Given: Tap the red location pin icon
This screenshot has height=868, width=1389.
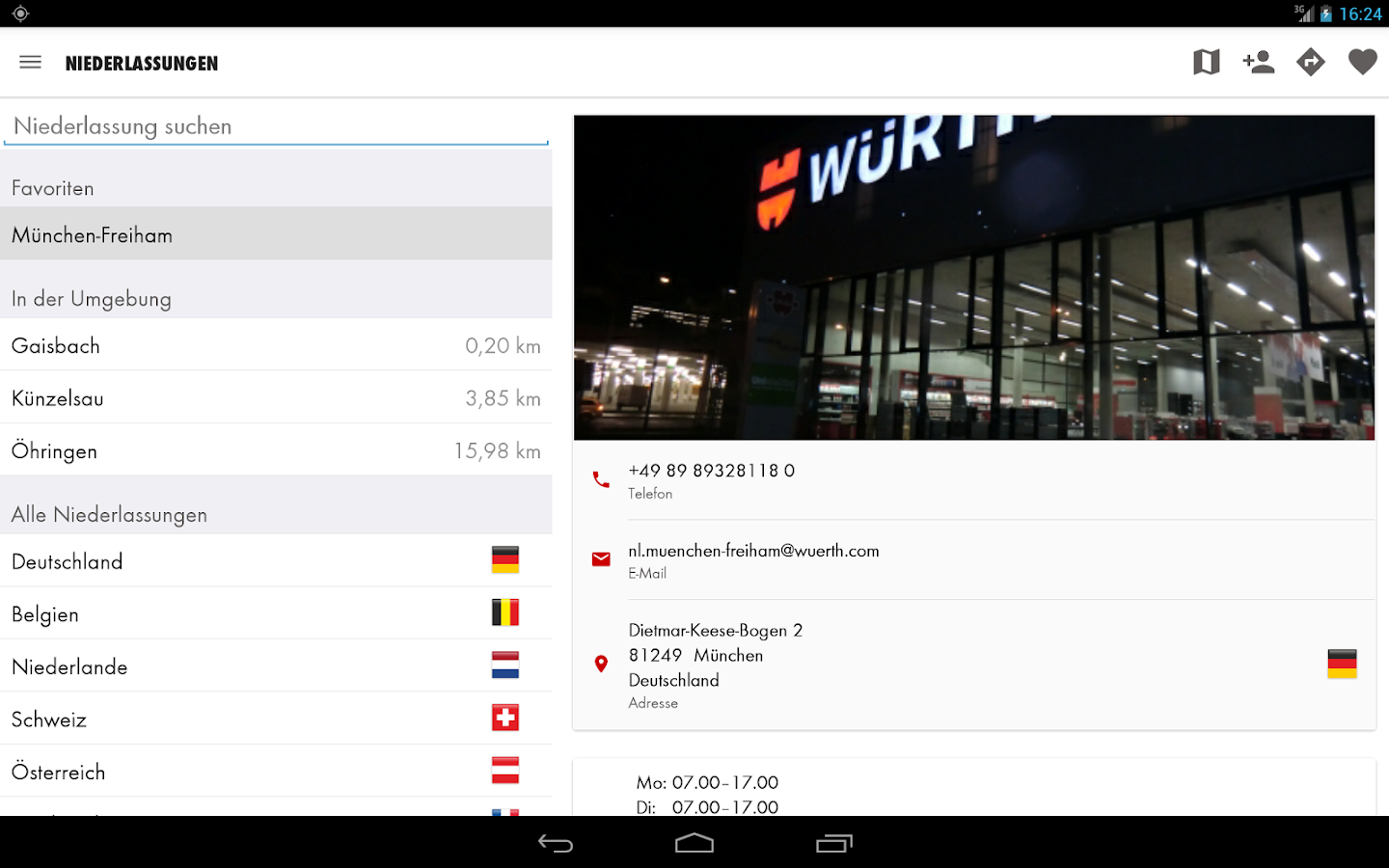Looking at the screenshot, I should (601, 664).
